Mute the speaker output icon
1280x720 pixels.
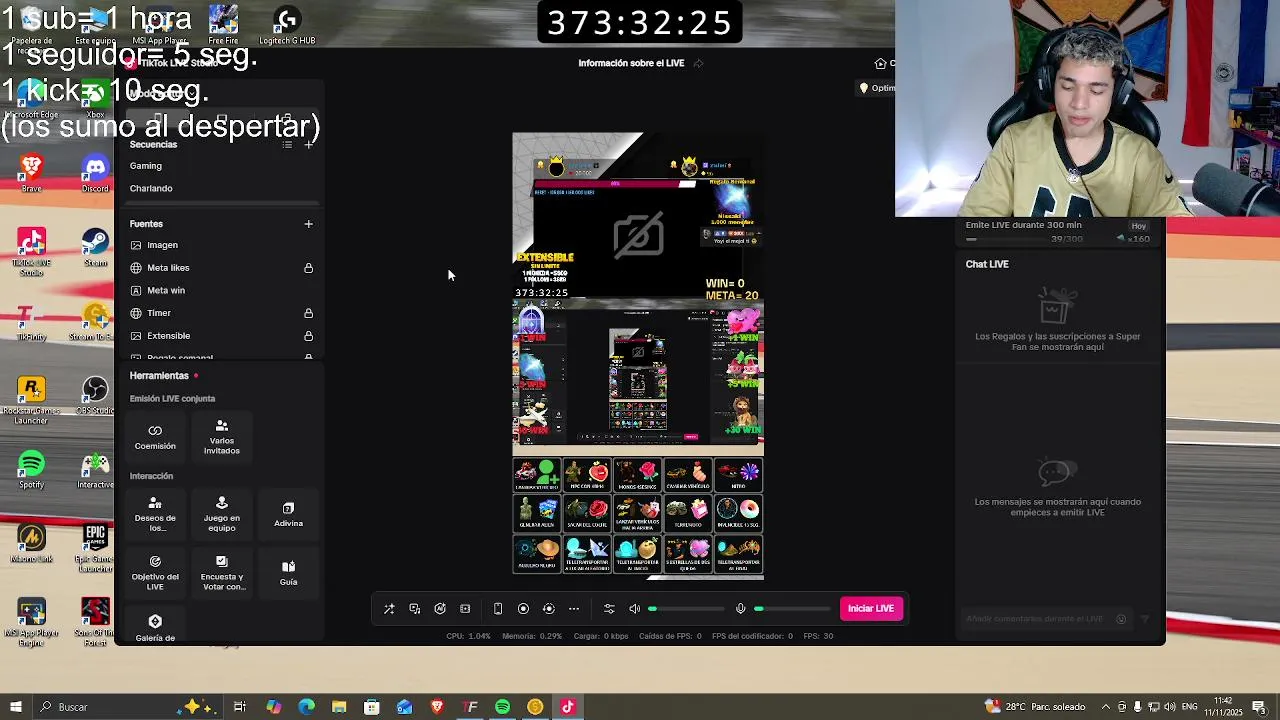click(x=634, y=608)
